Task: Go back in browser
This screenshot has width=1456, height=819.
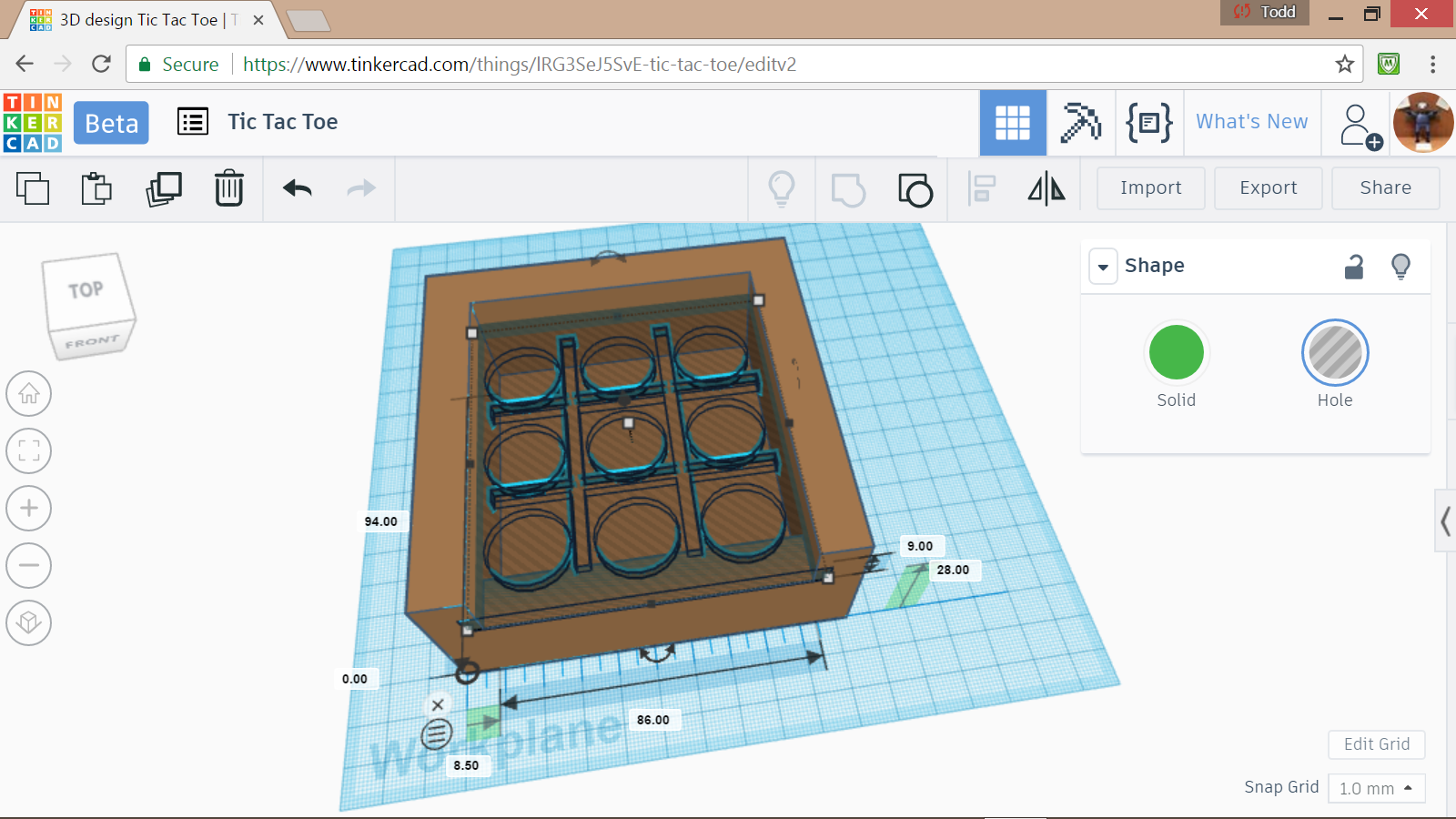Action: click(x=25, y=64)
